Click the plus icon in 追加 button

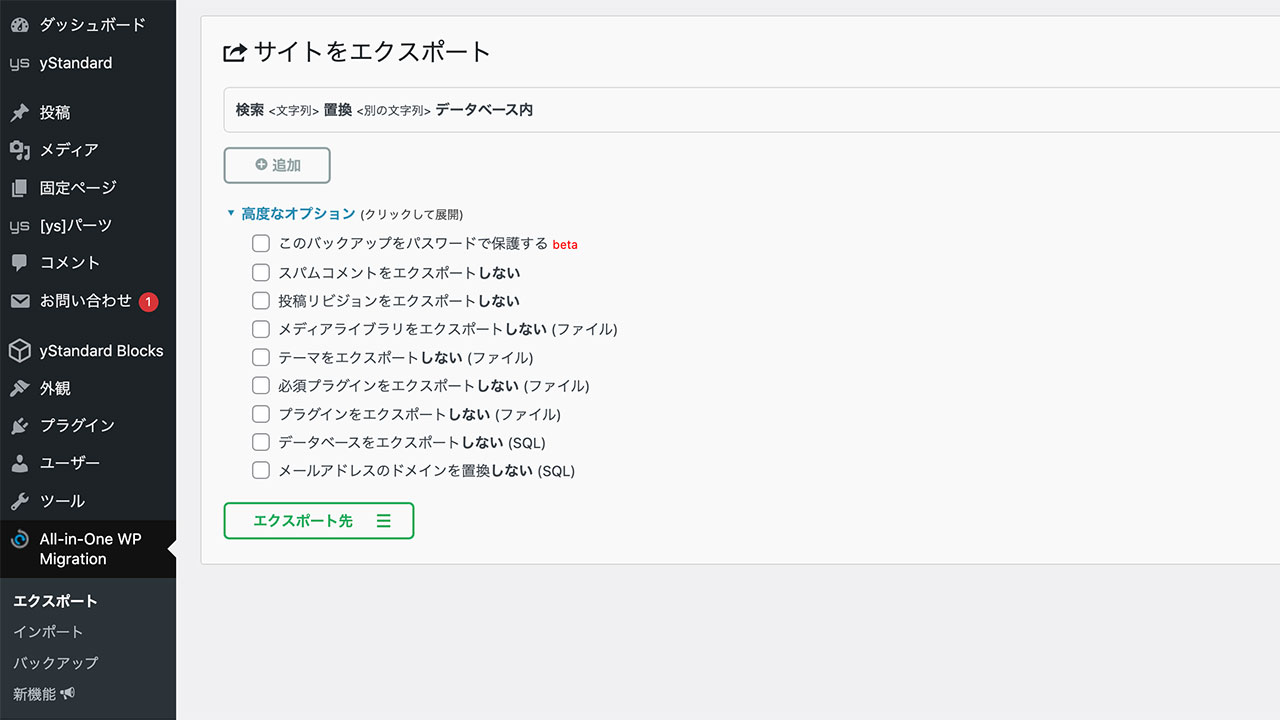[261, 165]
